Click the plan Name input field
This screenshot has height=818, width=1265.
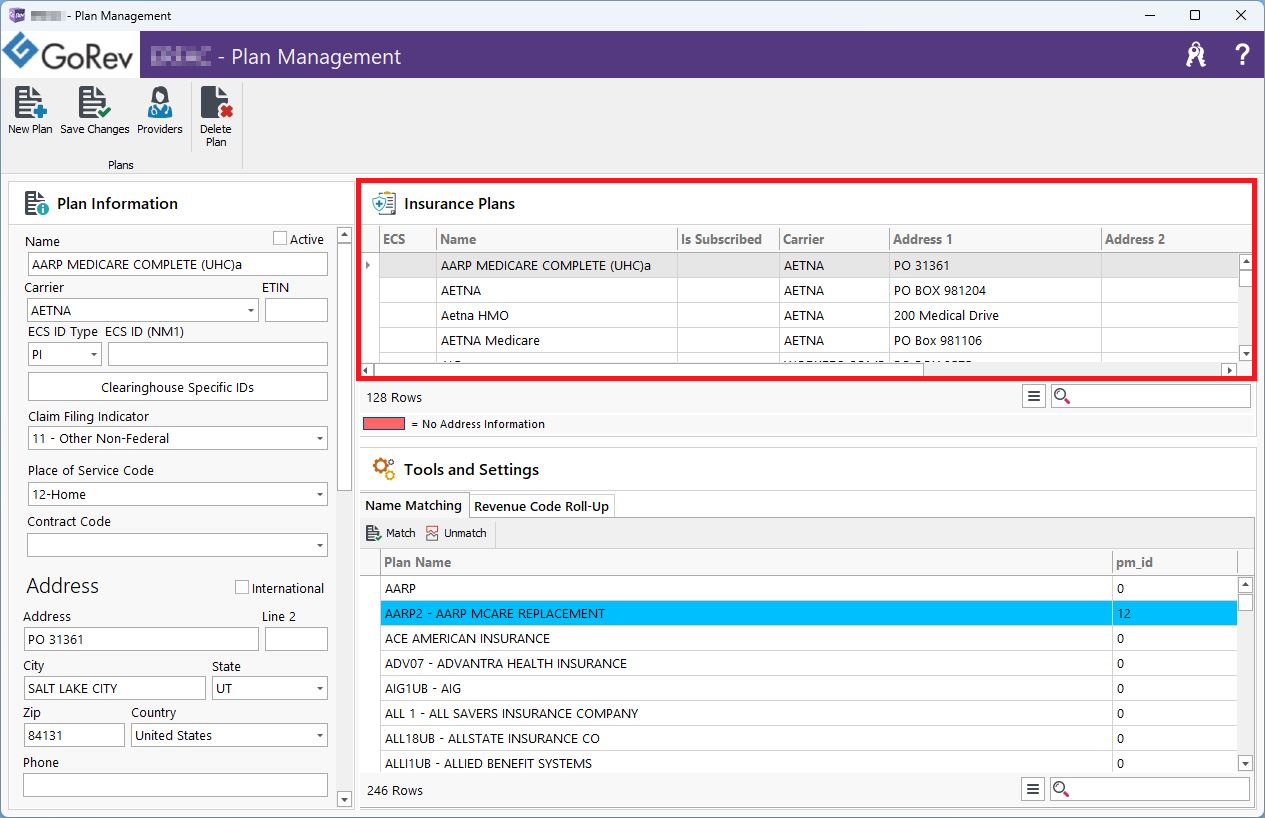tap(178, 264)
